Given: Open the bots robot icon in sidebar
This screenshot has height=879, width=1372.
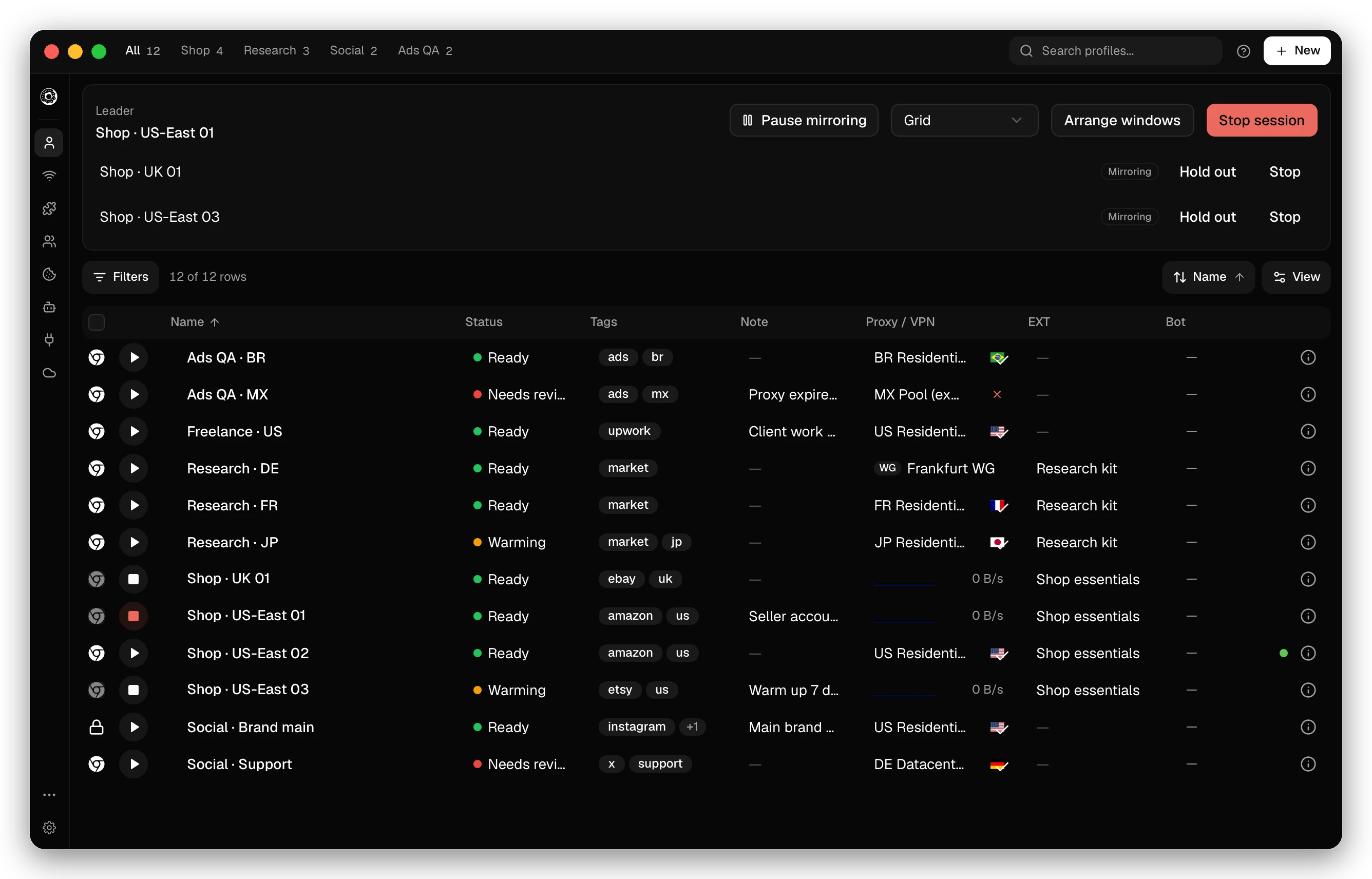Looking at the screenshot, I should pyautogui.click(x=49, y=307).
